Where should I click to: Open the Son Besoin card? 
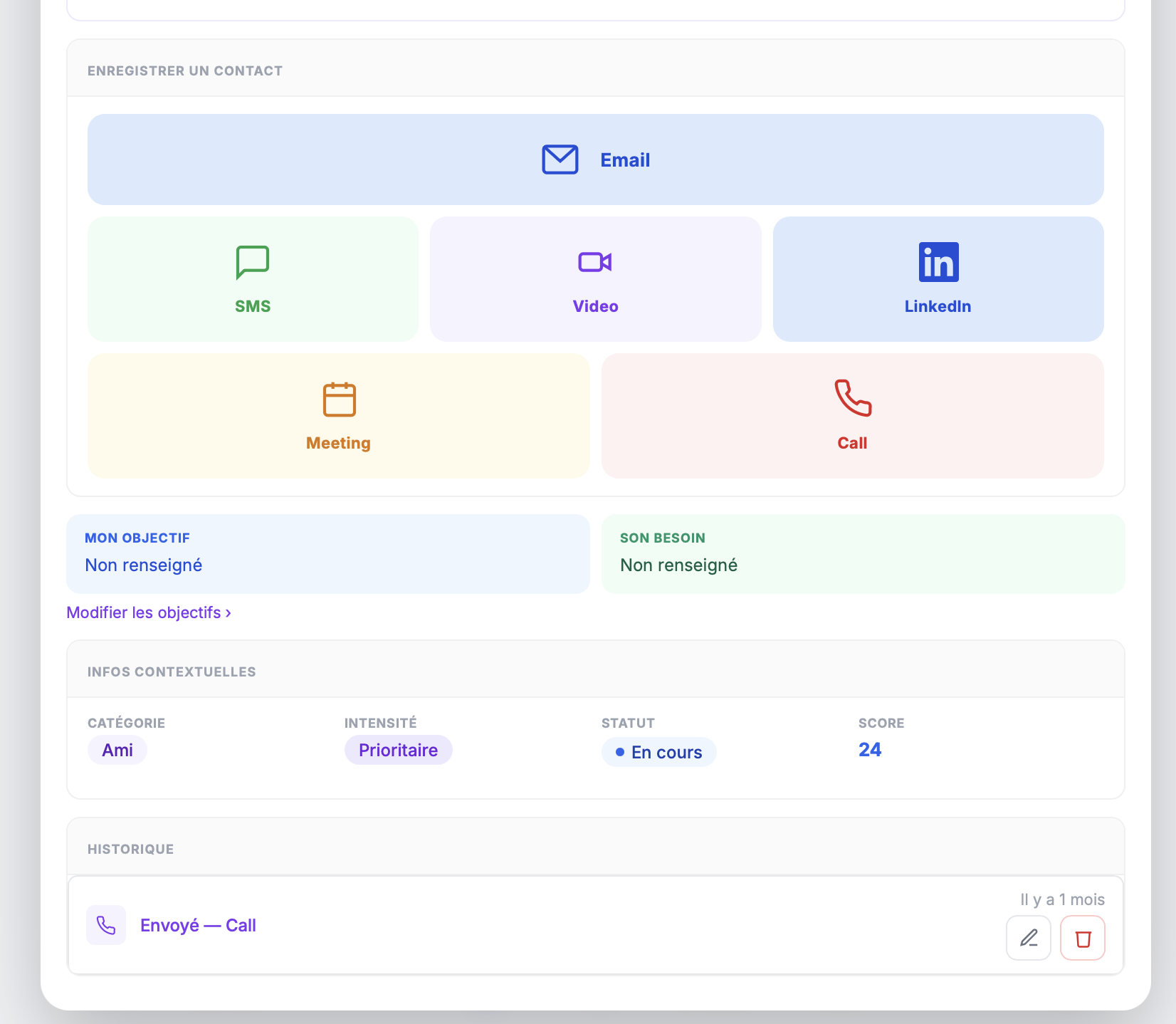point(863,554)
